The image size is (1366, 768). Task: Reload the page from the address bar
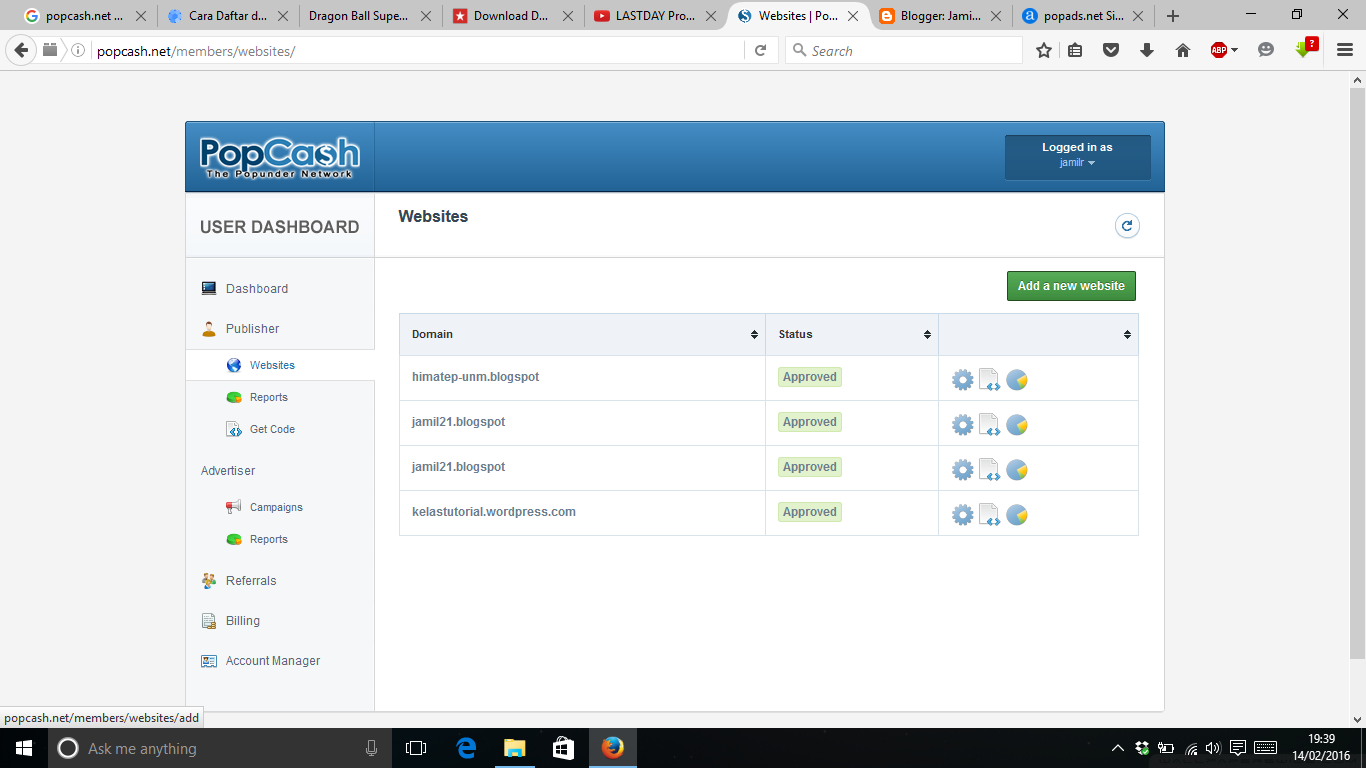tap(760, 51)
